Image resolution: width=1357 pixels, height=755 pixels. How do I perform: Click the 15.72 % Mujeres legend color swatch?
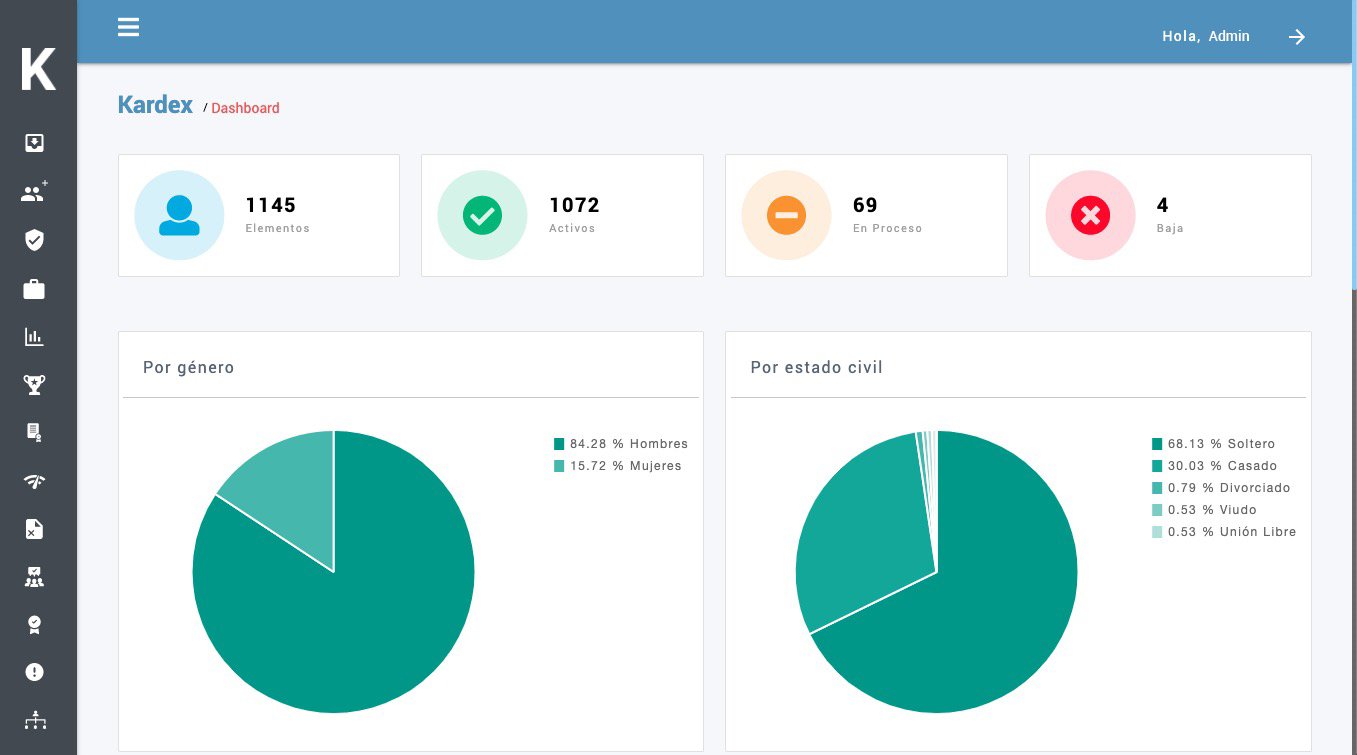pos(559,466)
